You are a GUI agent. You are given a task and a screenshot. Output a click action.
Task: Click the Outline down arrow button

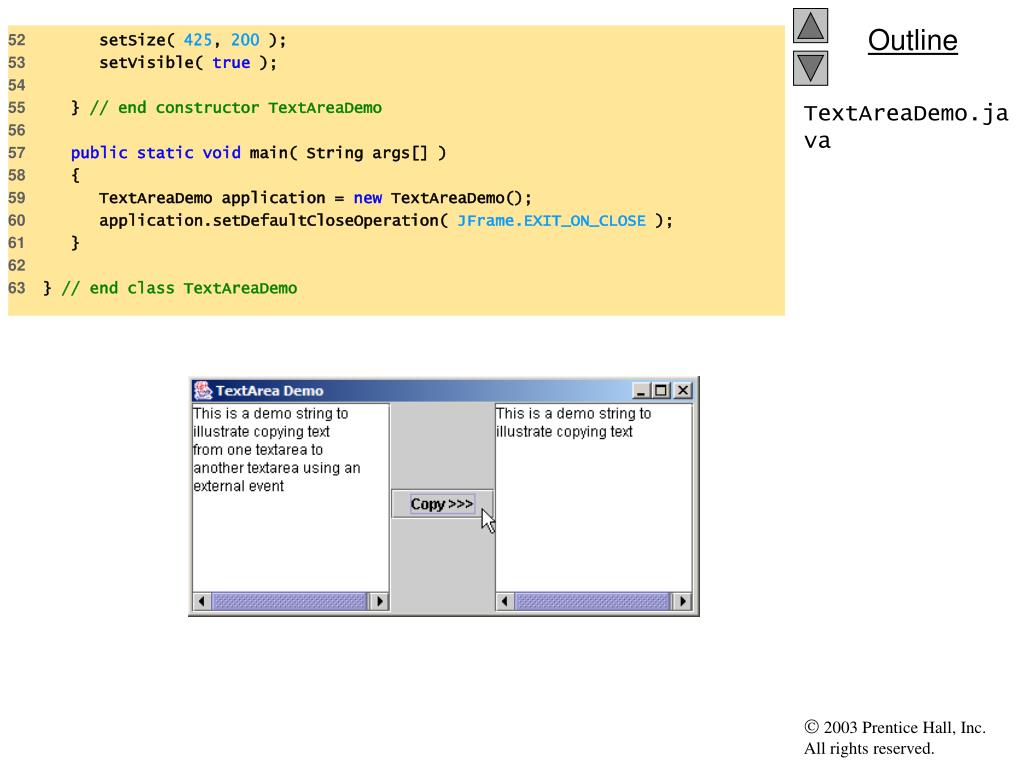point(810,69)
